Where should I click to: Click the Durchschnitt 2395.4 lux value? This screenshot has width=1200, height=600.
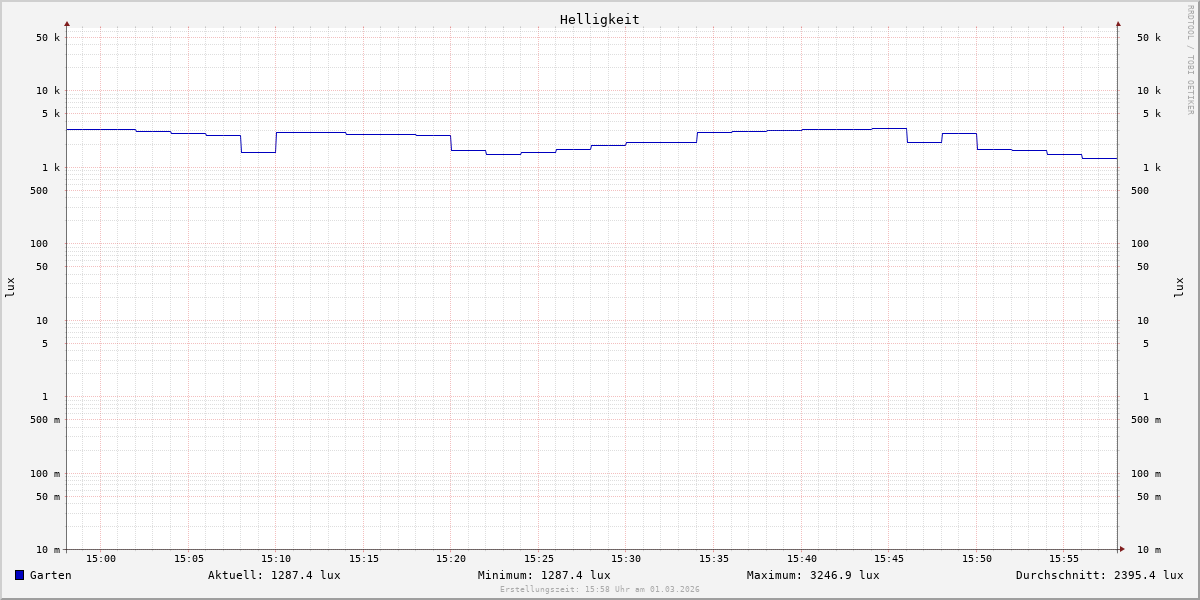pos(1099,575)
